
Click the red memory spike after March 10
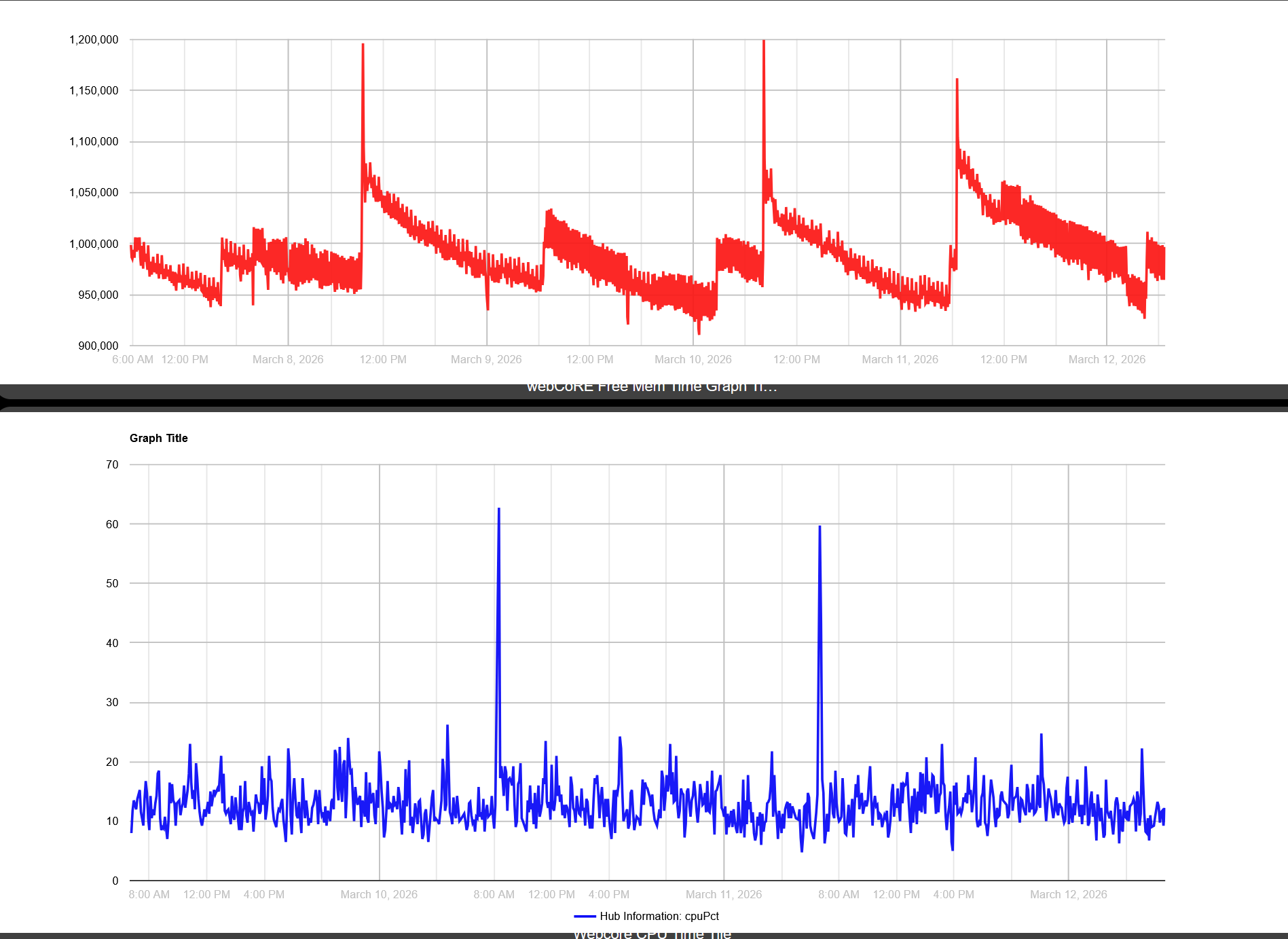[764, 44]
